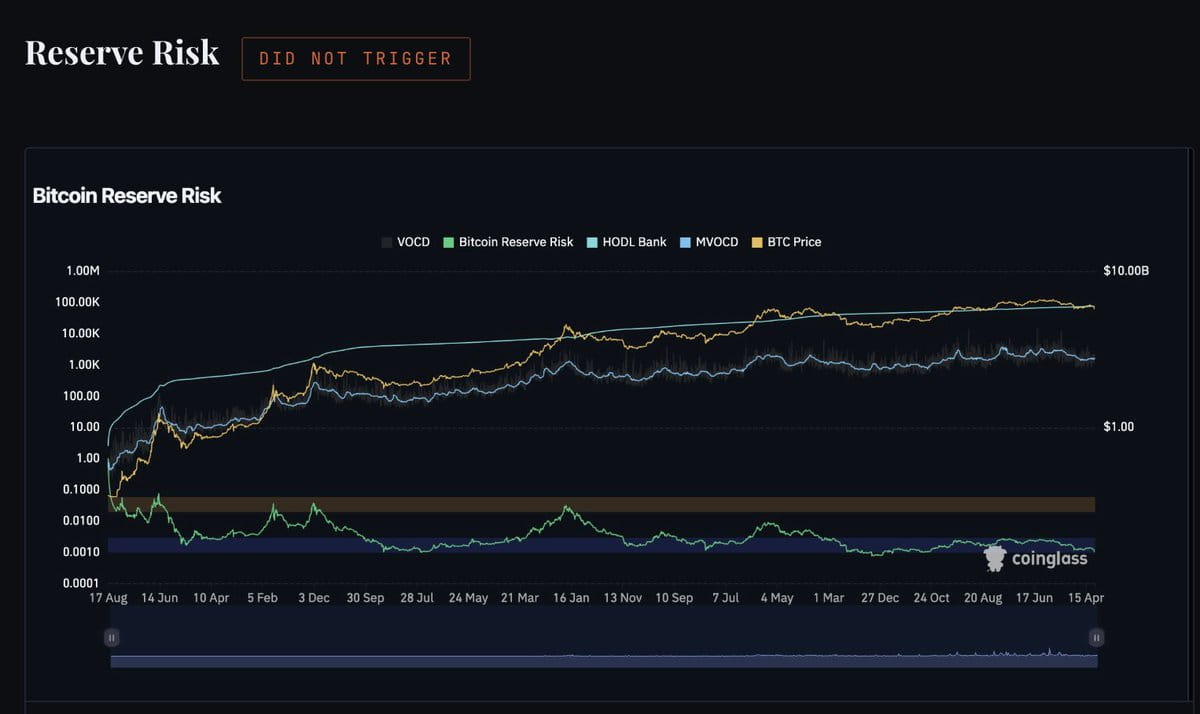Click the right zoom range handle

[1097, 637]
